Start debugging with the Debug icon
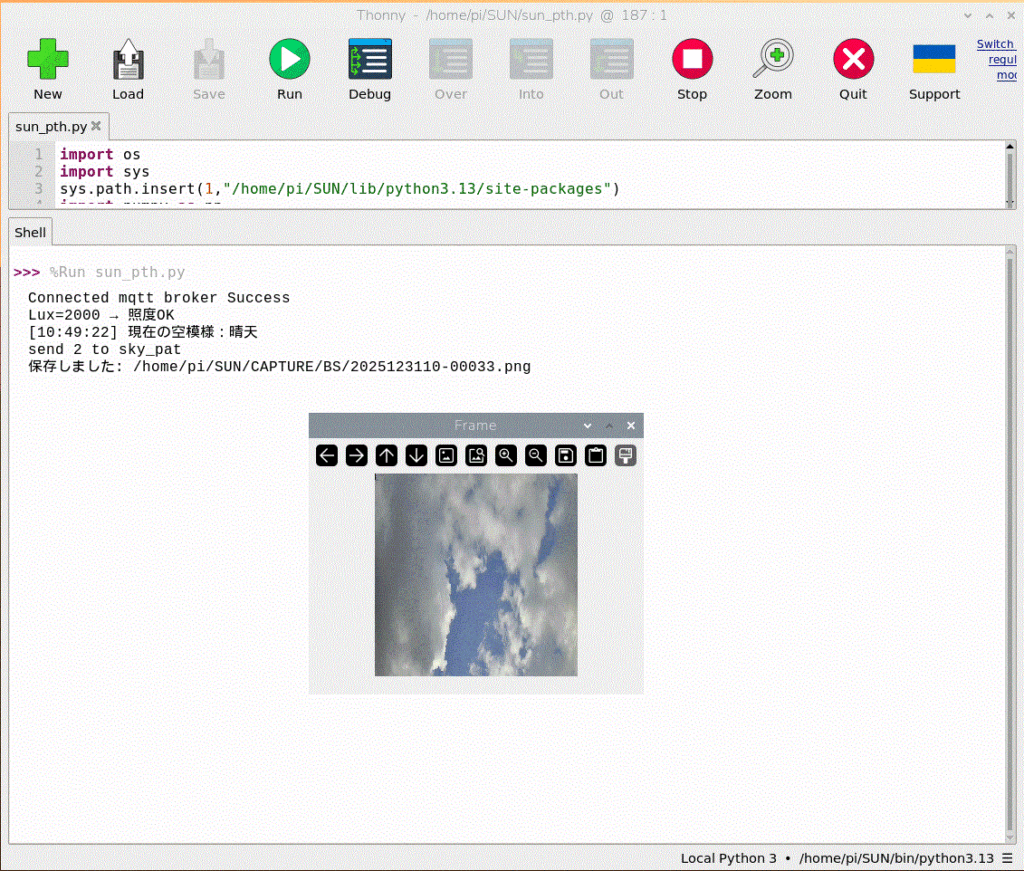Image resolution: width=1024 pixels, height=871 pixels. (369, 60)
